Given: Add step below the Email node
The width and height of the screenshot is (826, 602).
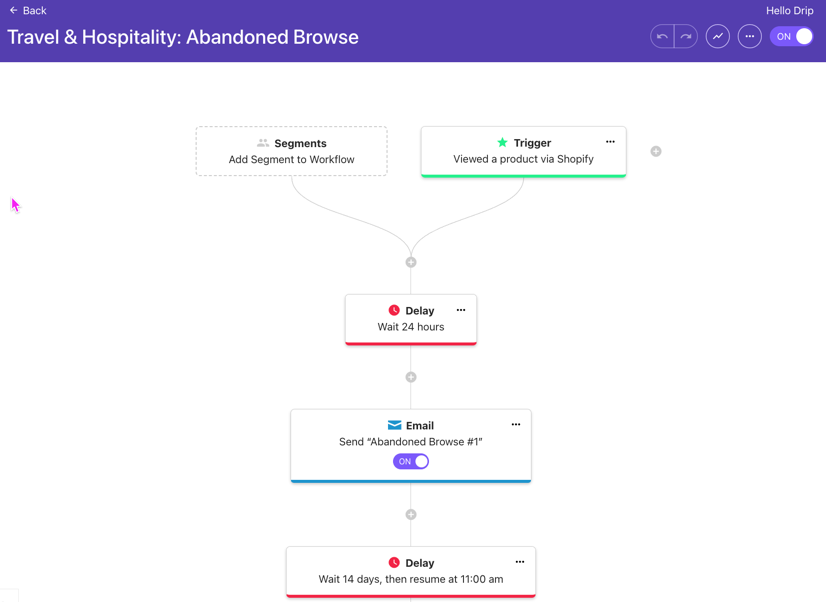Looking at the screenshot, I should pos(411,515).
